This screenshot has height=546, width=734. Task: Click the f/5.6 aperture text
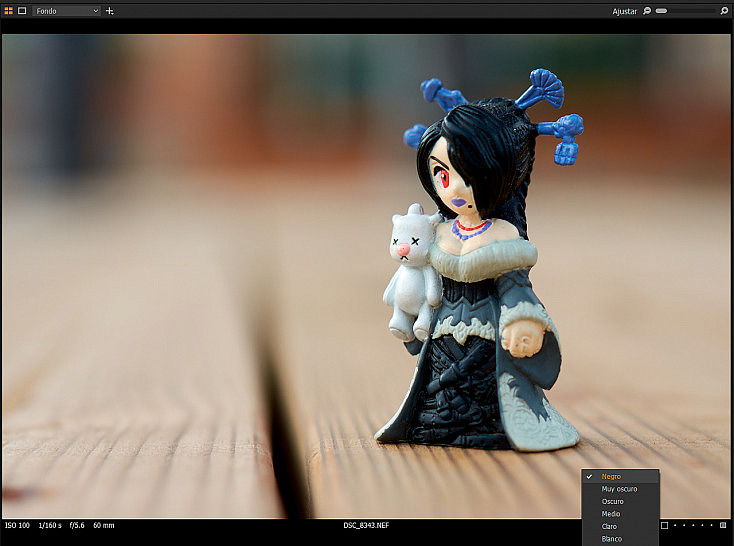click(77, 525)
